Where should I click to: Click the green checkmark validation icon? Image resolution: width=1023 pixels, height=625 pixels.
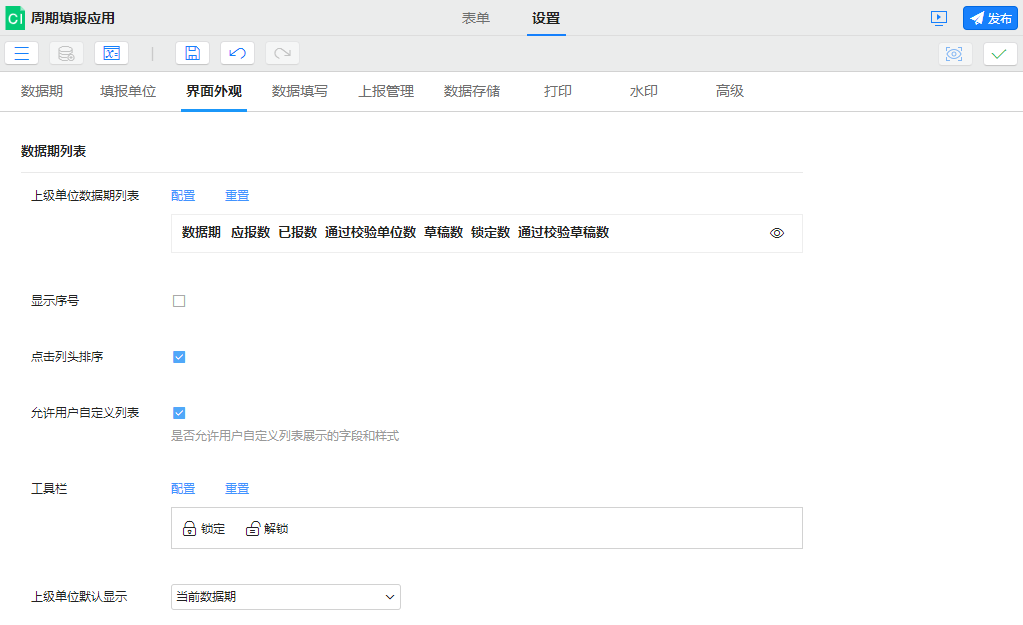(997, 53)
